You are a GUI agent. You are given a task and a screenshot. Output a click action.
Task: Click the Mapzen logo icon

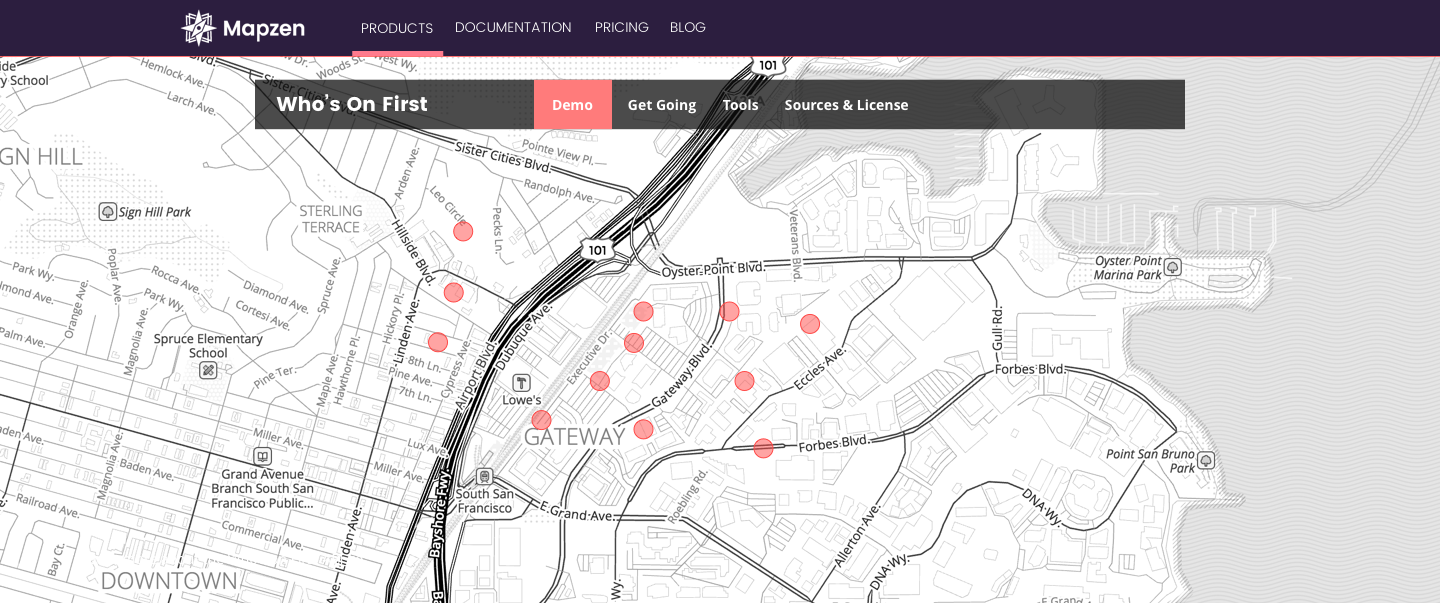198,28
